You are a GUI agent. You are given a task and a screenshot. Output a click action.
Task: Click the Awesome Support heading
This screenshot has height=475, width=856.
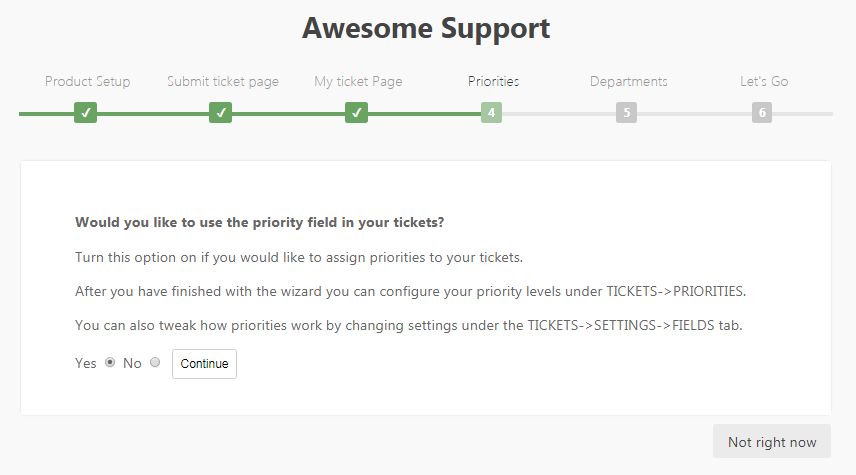coord(426,28)
